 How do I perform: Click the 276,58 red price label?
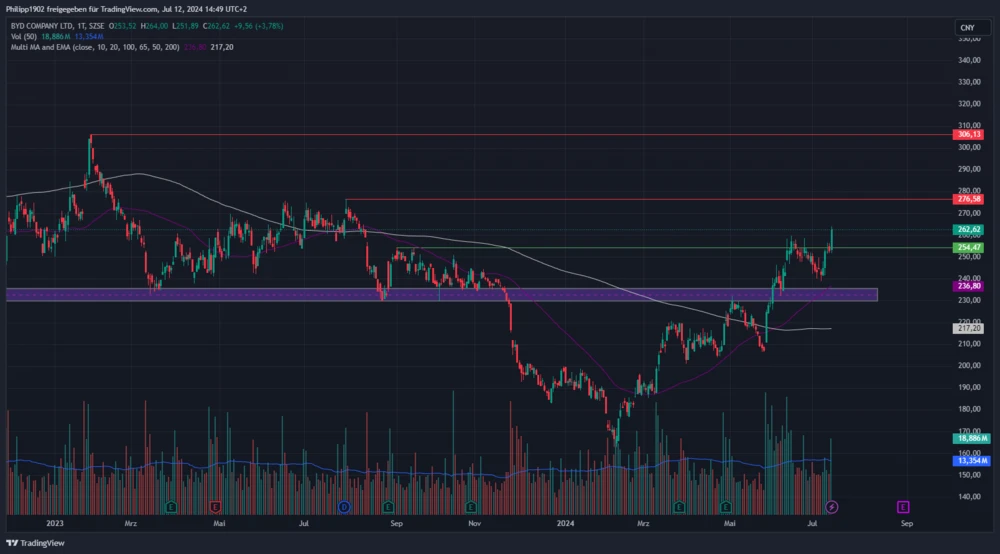(968, 199)
